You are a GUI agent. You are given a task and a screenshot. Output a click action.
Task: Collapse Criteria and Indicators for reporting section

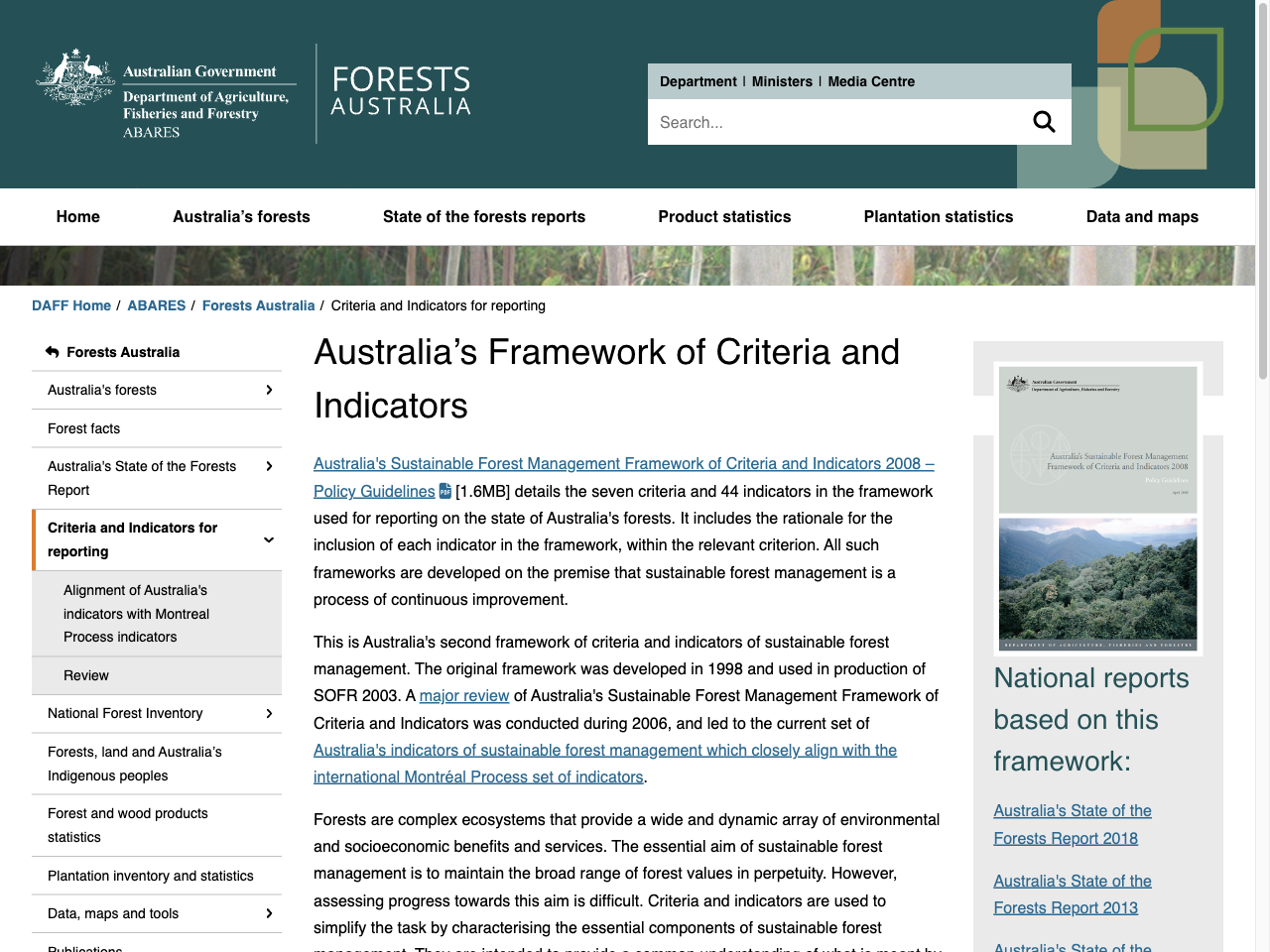point(268,539)
